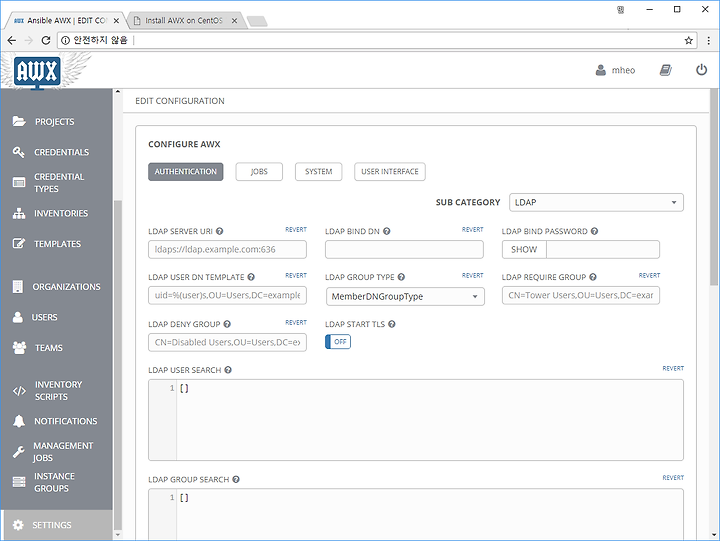The width and height of the screenshot is (720, 541).
Task: Open the Inventories sitemap icon
Action: [19, 213]
